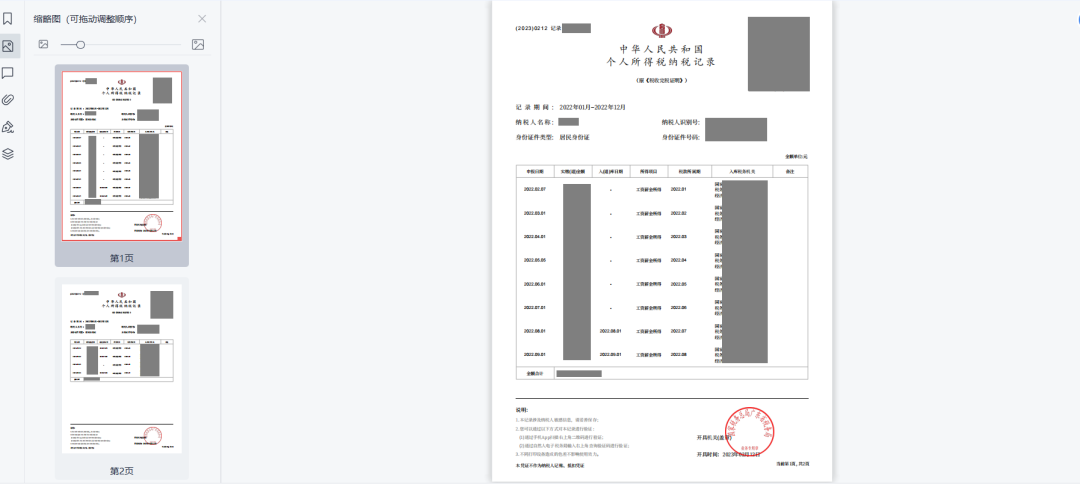Click the large-image icon to enlarge thumbnails

point(198,45)
